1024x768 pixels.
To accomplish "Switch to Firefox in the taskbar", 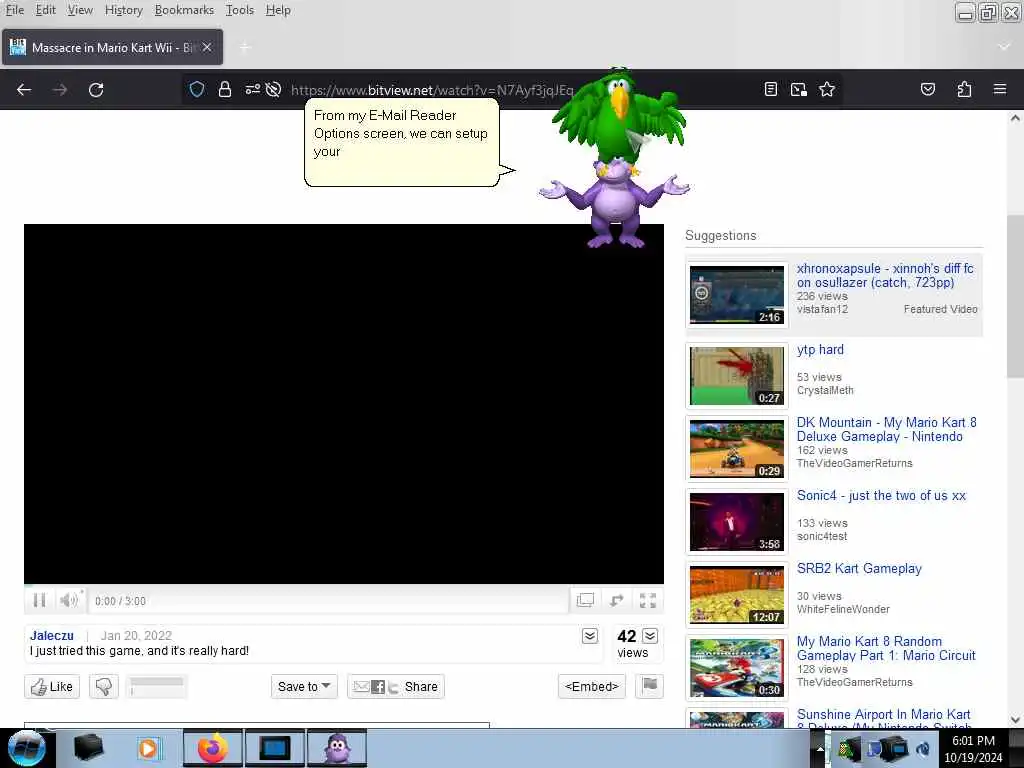I will coord(212,748).
